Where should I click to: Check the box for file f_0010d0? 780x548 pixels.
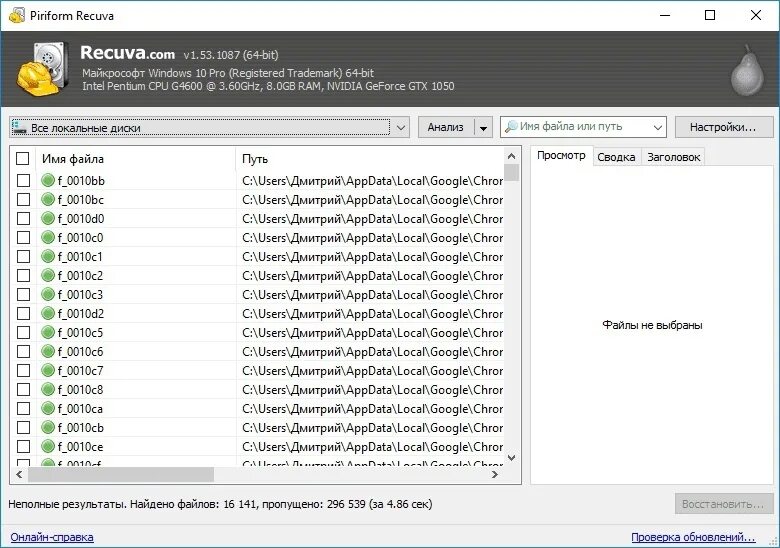pyautogui.click(x=23, y=218)
